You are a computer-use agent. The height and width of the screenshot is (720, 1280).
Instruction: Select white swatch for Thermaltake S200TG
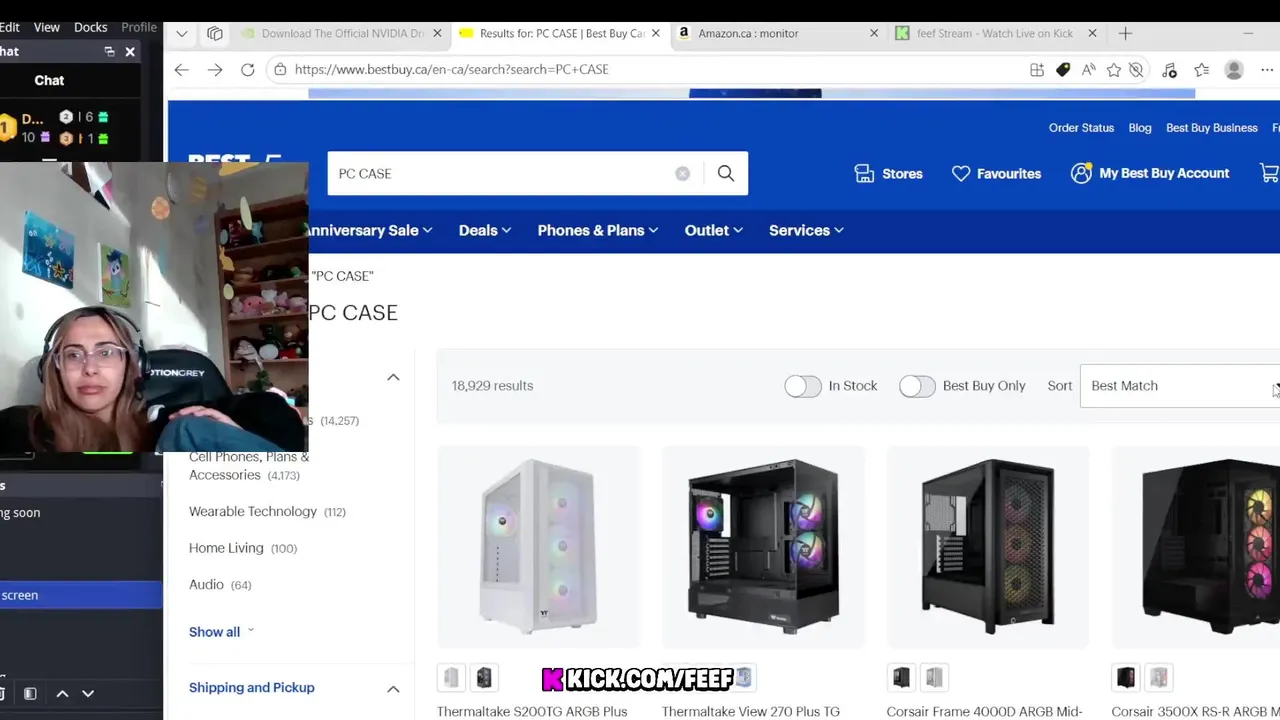coord(452,678)
